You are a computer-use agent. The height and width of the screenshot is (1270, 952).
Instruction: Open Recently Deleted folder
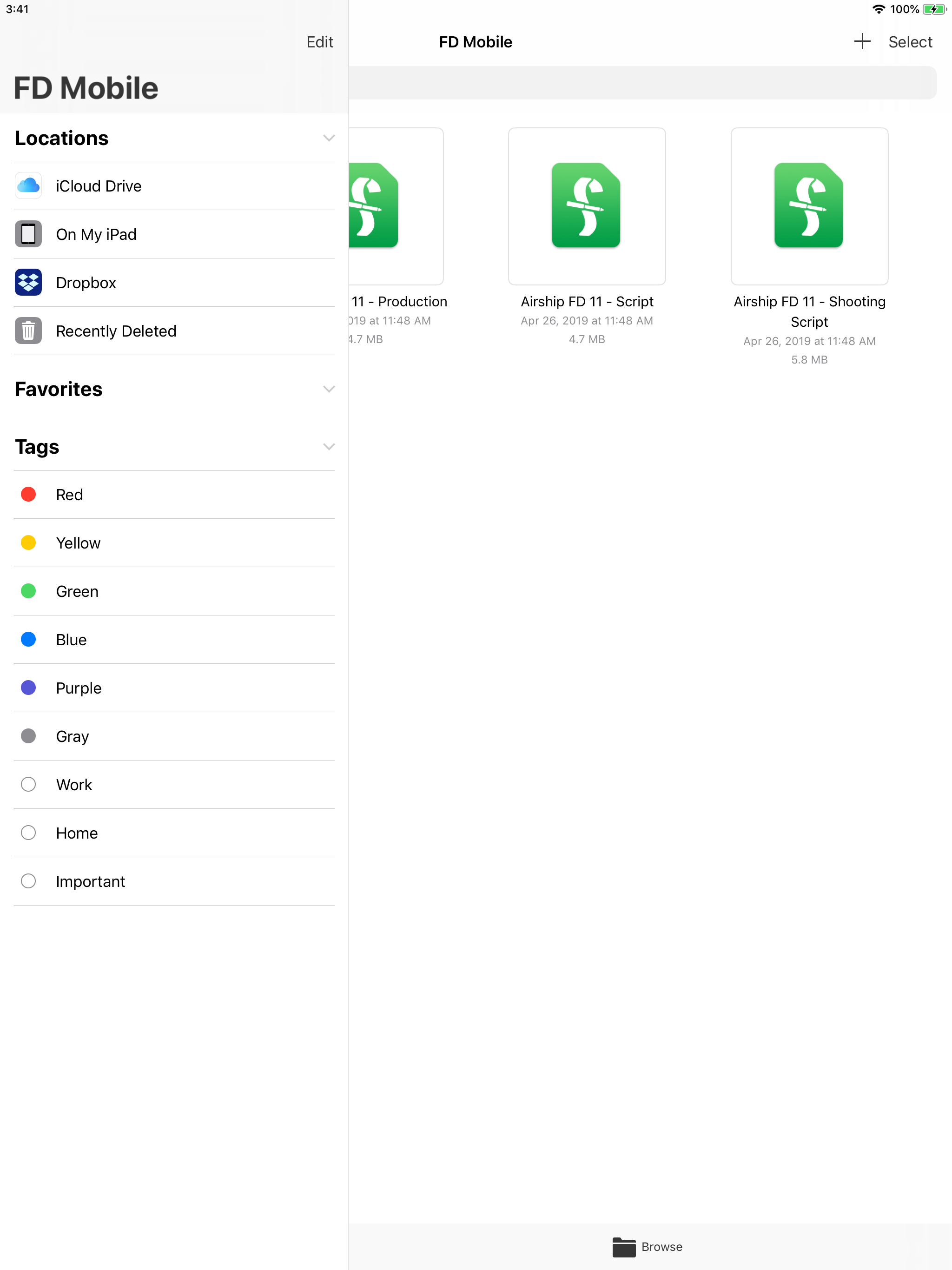coord(115,330)
